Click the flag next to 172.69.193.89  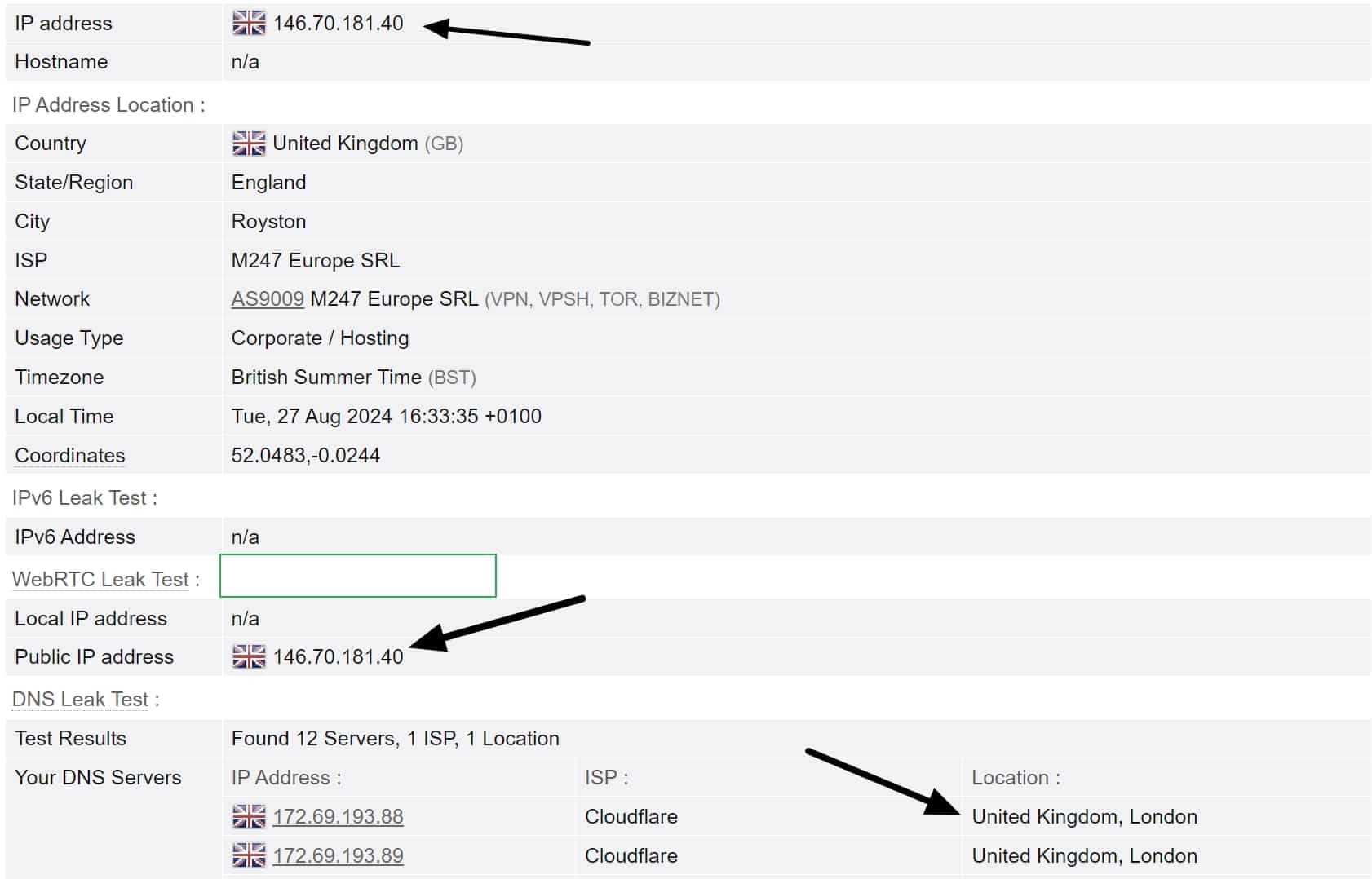249,855
